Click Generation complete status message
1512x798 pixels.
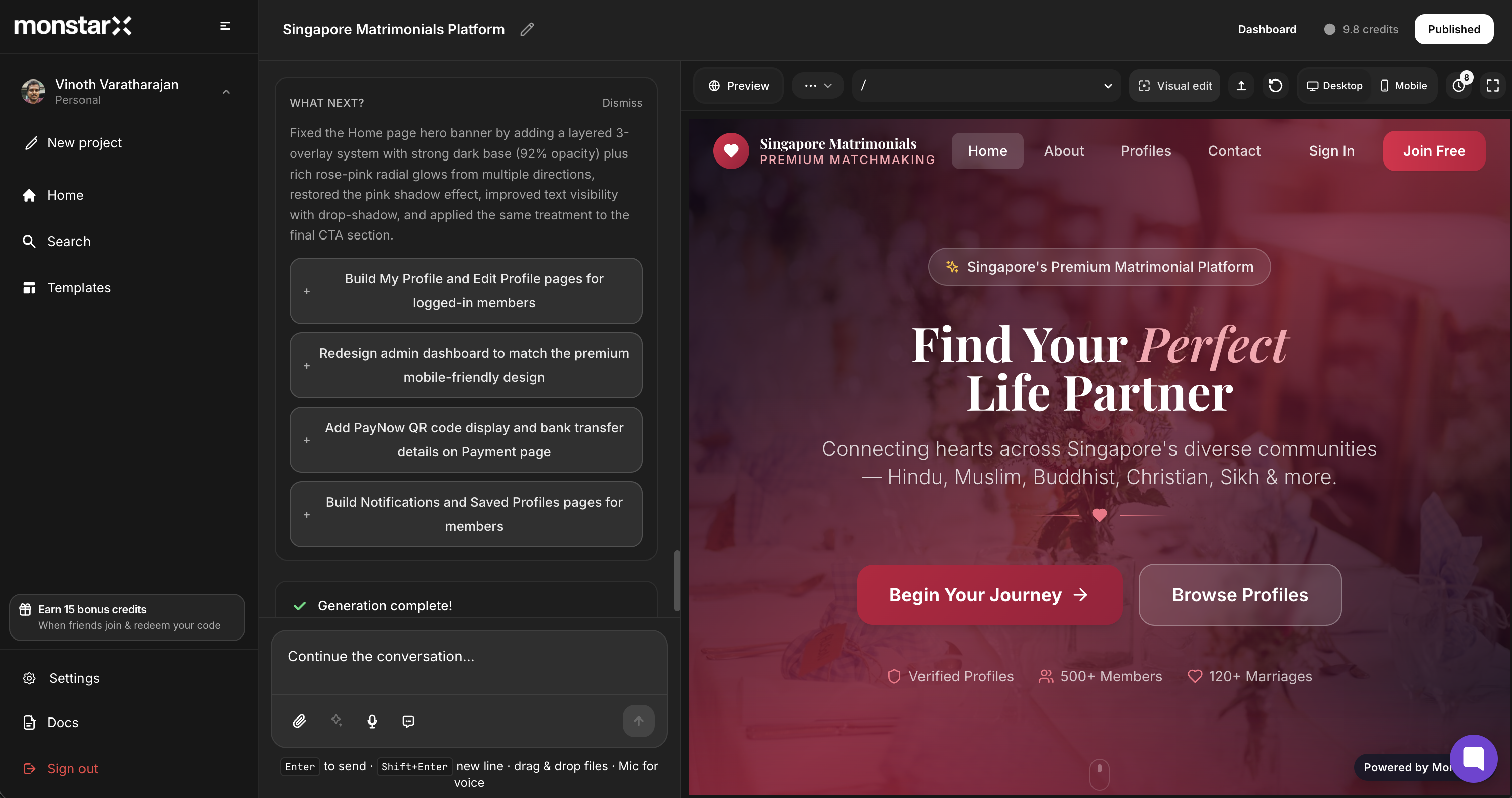384,605
